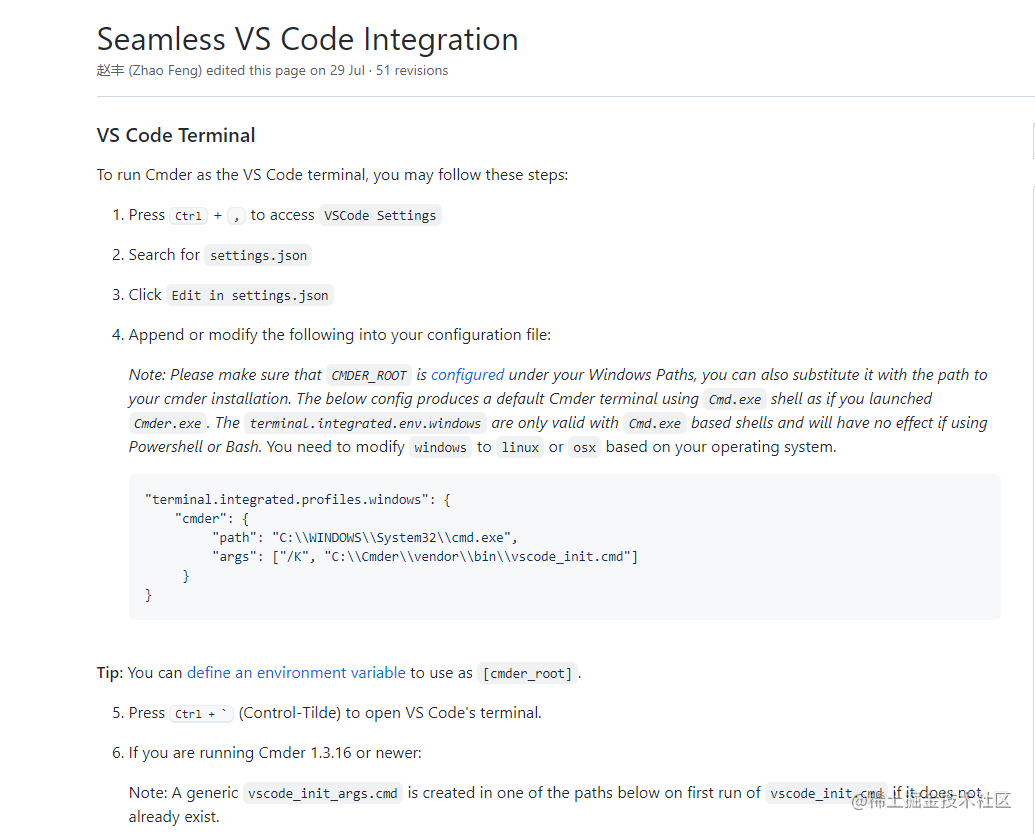This screenshot has width=1035, height=834.
Task: Click the osx inline code token
Action: [x=584, y=447]
